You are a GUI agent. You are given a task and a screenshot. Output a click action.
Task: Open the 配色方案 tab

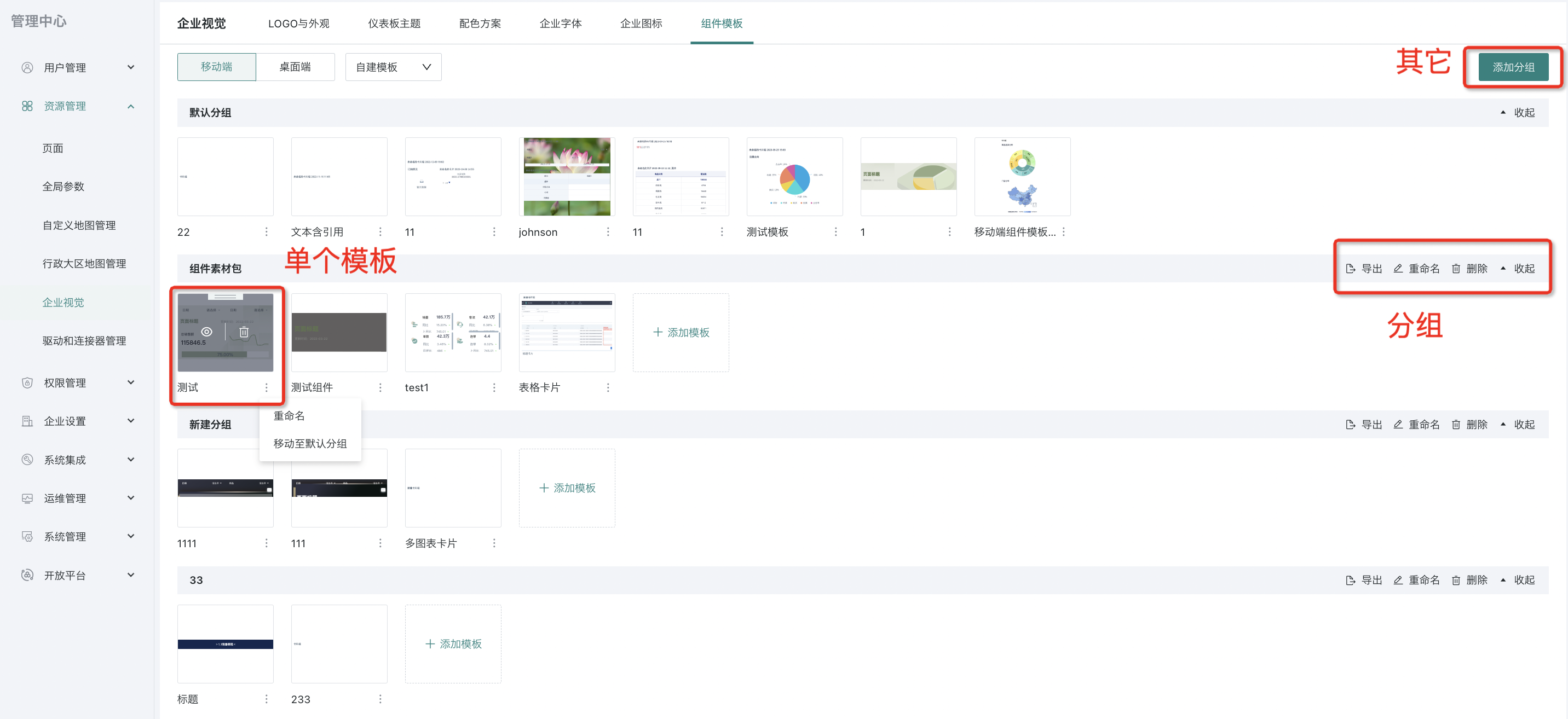click(480, 23)
